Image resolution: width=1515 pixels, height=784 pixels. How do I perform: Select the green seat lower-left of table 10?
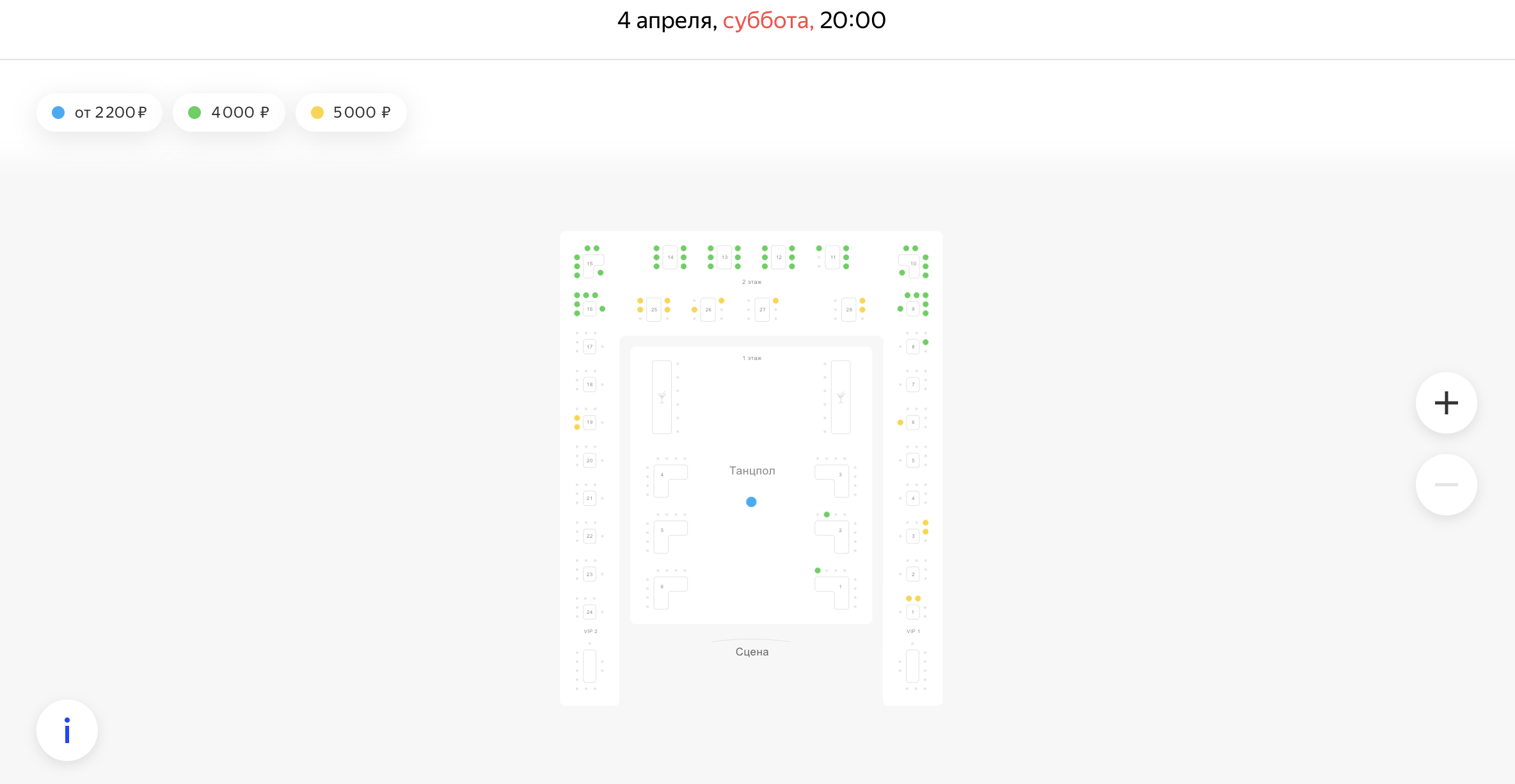tap(902, 272)
